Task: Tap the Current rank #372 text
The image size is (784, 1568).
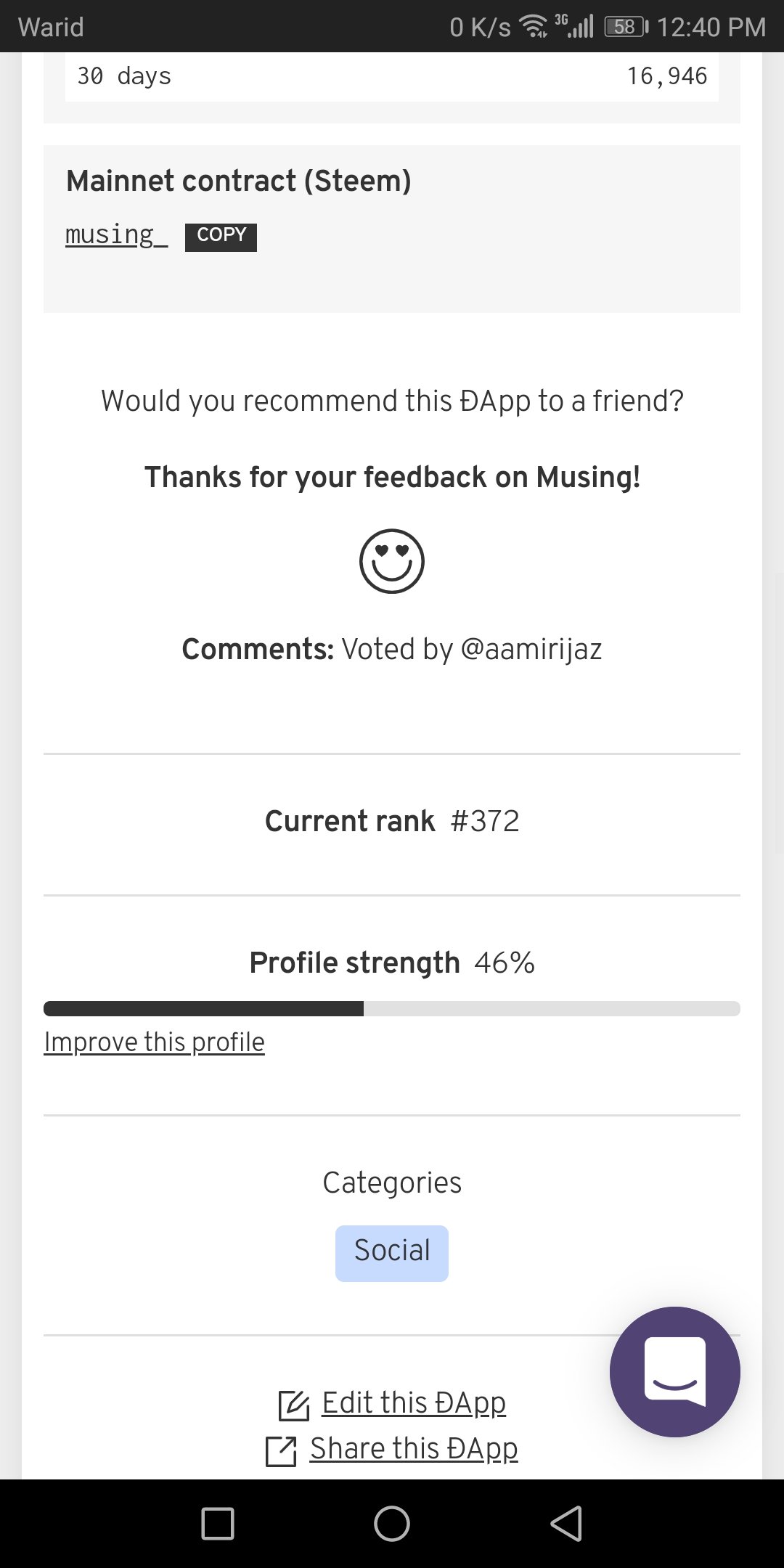Action: coord(392,821)
